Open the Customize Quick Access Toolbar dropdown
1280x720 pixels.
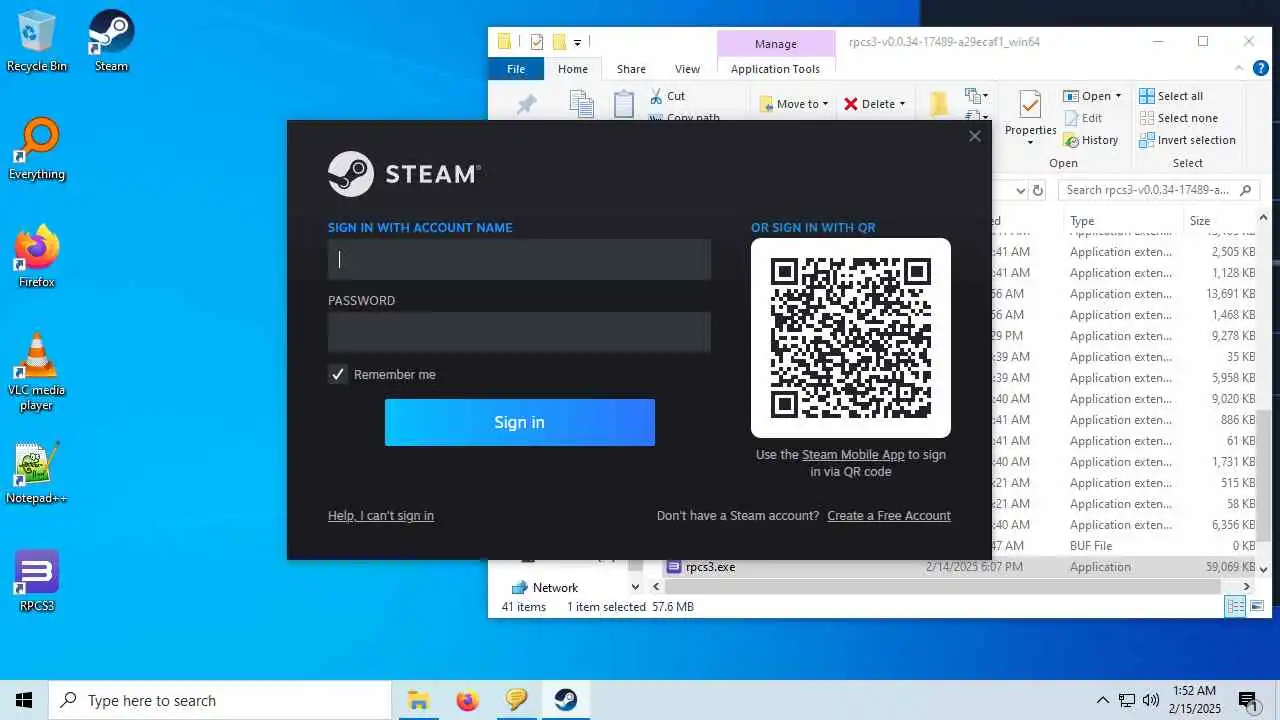click(577, 42)
